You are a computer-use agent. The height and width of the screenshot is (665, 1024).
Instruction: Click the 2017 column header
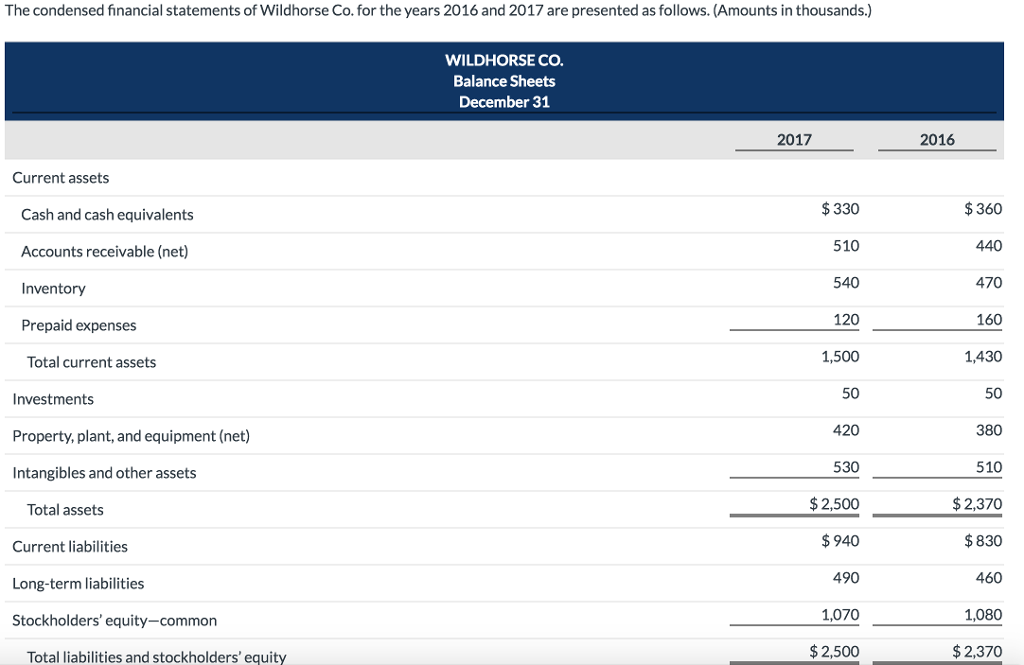point(793,140)
